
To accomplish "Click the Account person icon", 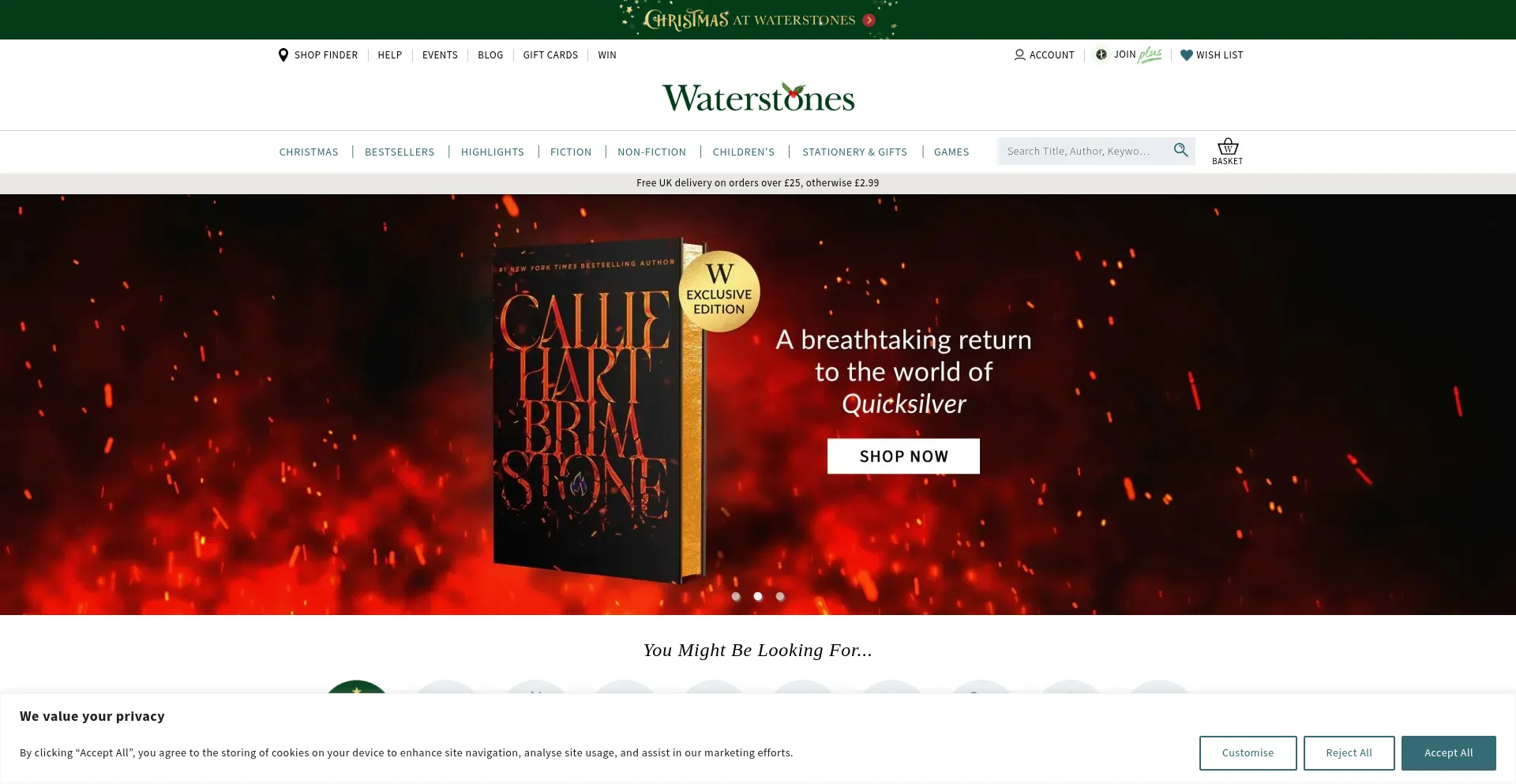I will click(1019, 55).
